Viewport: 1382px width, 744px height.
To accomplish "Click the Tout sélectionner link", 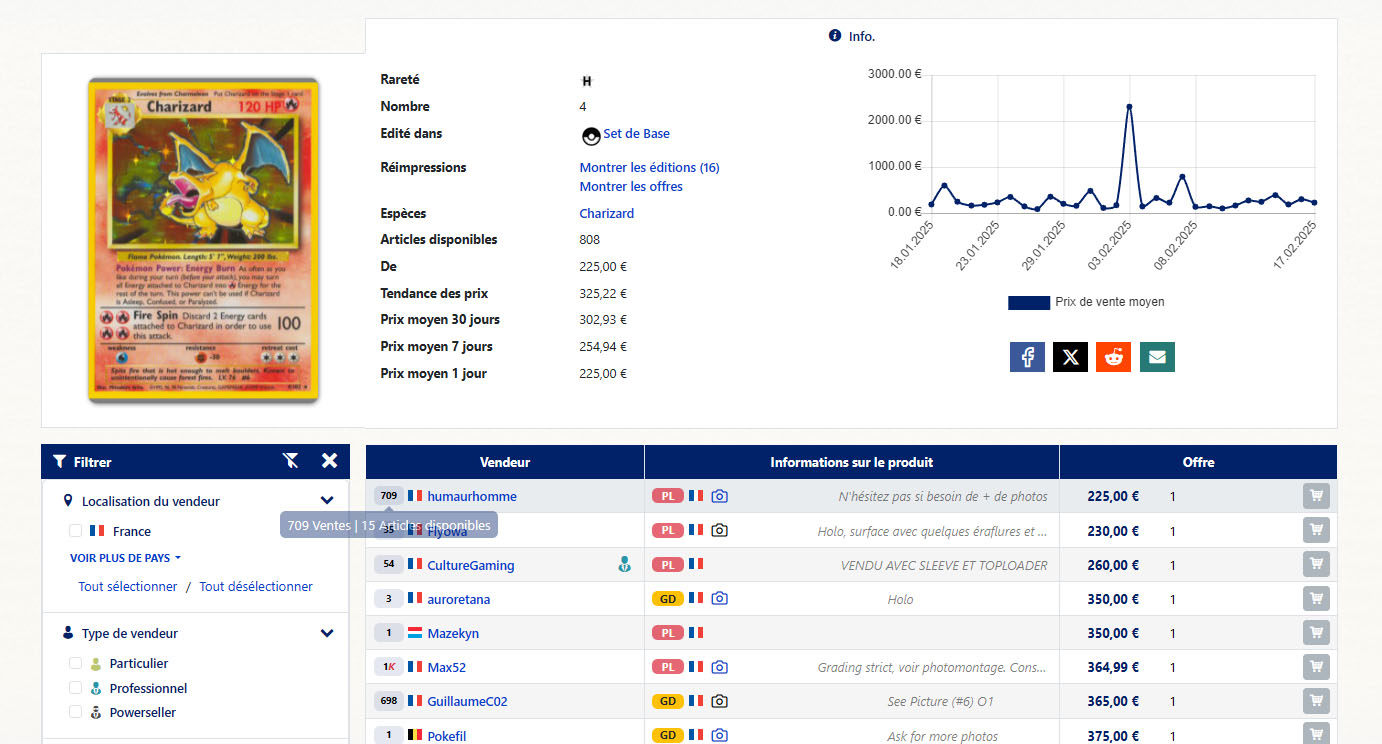I will point(128,587).
